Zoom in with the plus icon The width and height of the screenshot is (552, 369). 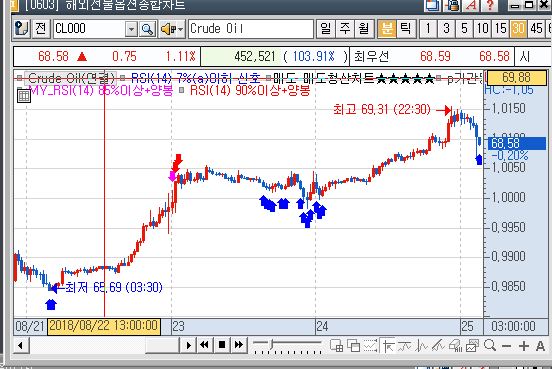point(523,346)
